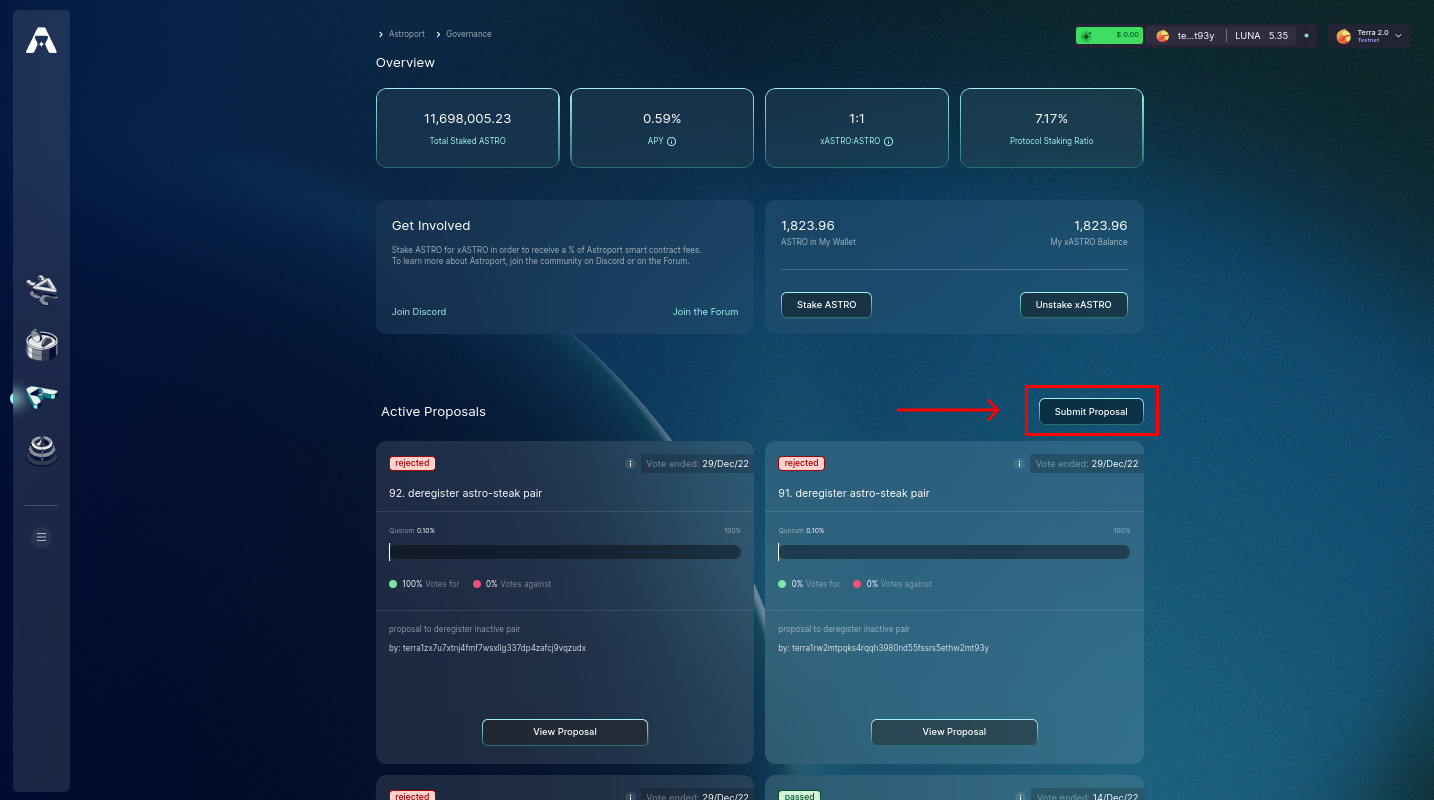Click the info icon on proposal 91
The image size is (1434, 800).
pyautogui.click(x=1019, y=464)
